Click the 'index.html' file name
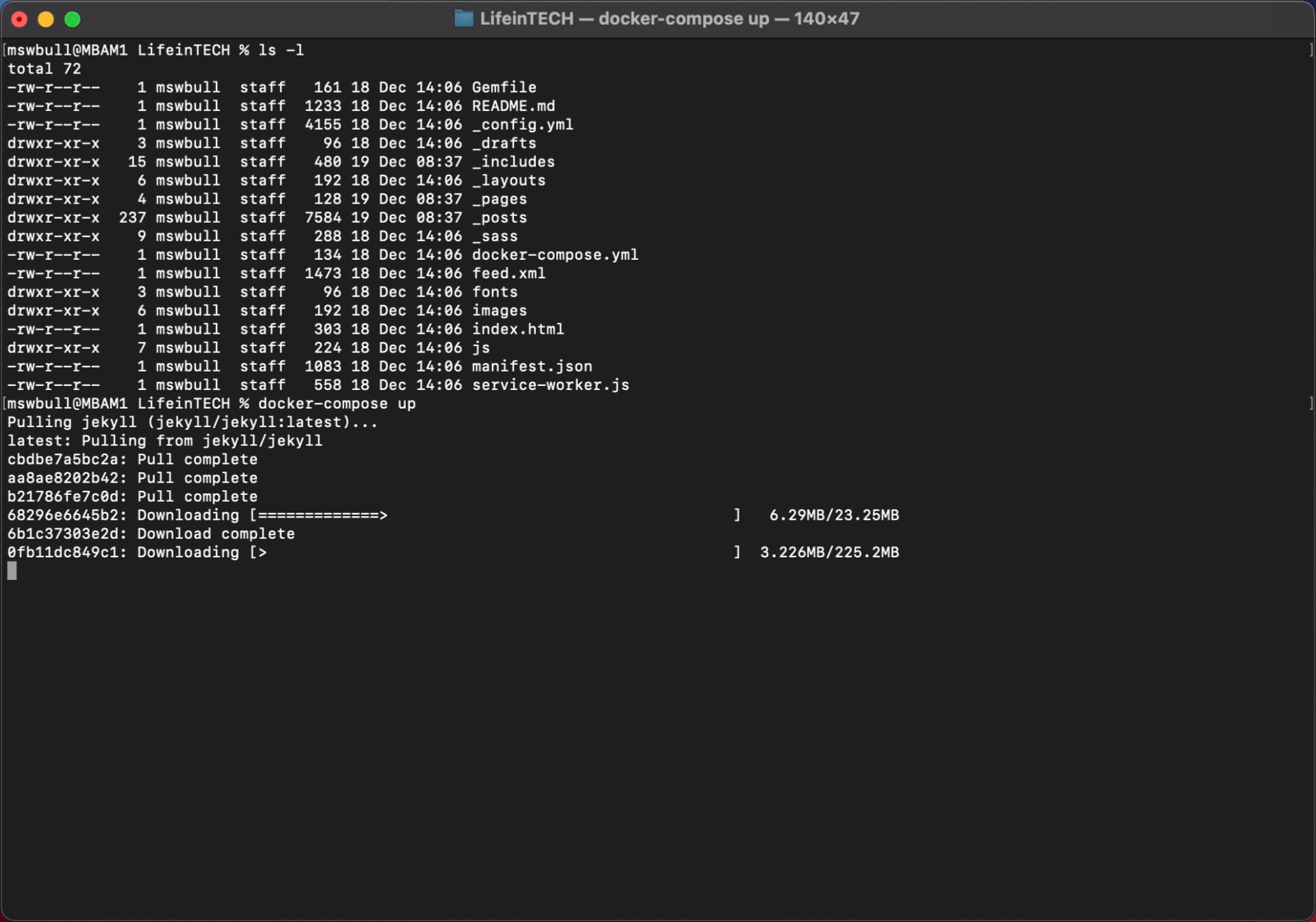 pyautogui.click(x=517, y=329)
